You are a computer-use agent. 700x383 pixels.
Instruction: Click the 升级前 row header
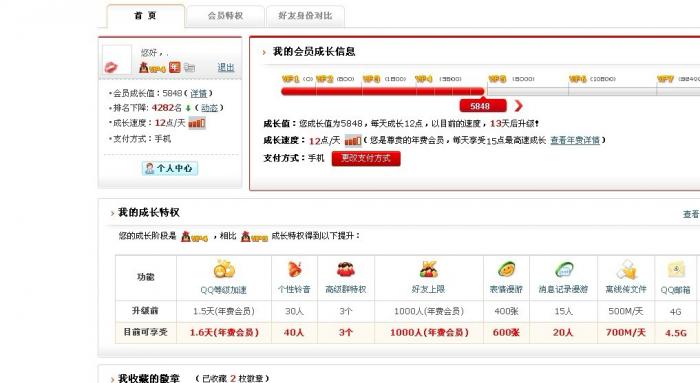(x=146, y=311)
